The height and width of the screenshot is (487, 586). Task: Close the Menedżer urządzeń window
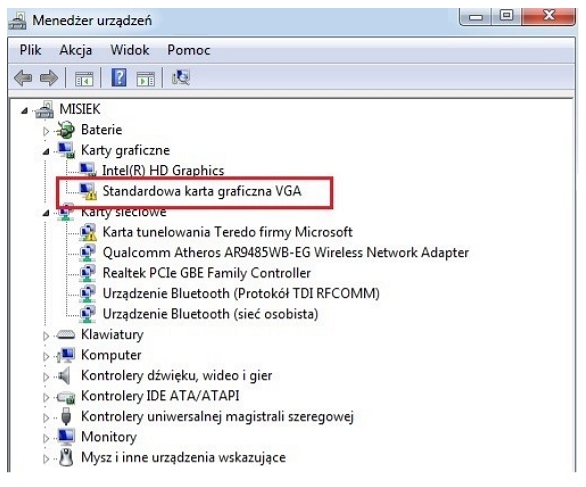point(548,16)
